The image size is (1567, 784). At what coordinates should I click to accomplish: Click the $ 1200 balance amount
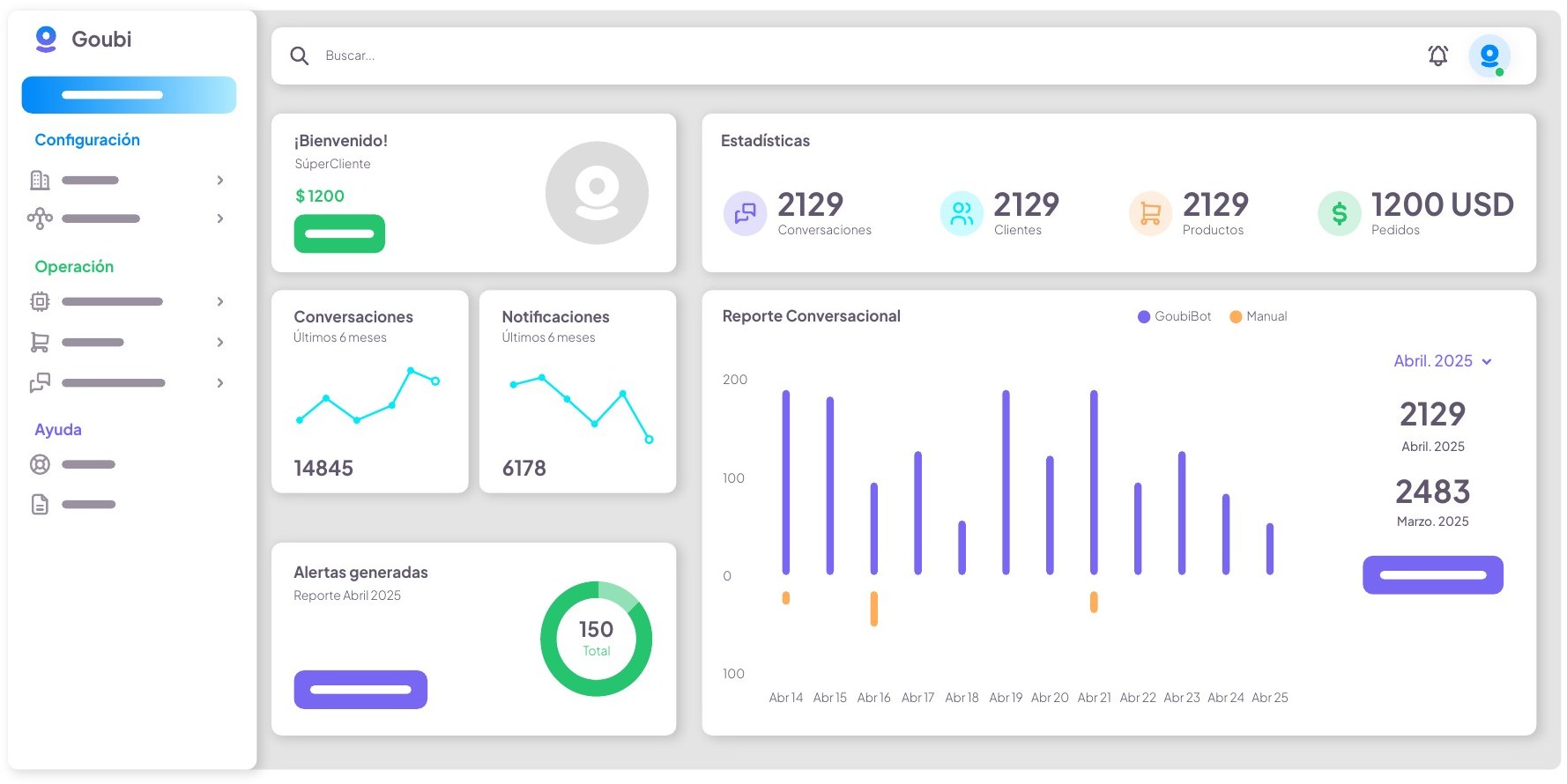click(x=320, y=196)
